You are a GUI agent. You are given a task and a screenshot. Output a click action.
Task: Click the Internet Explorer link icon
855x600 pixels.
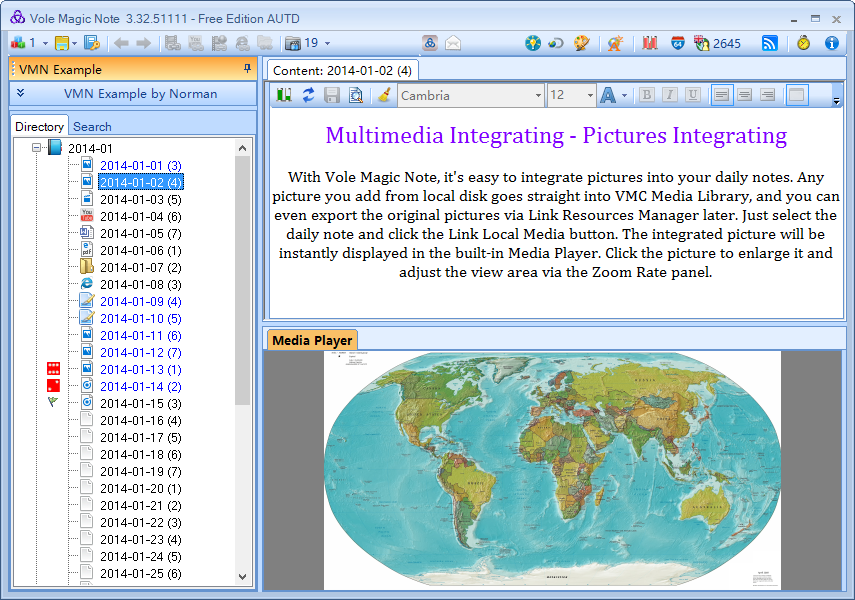point(242,43)
